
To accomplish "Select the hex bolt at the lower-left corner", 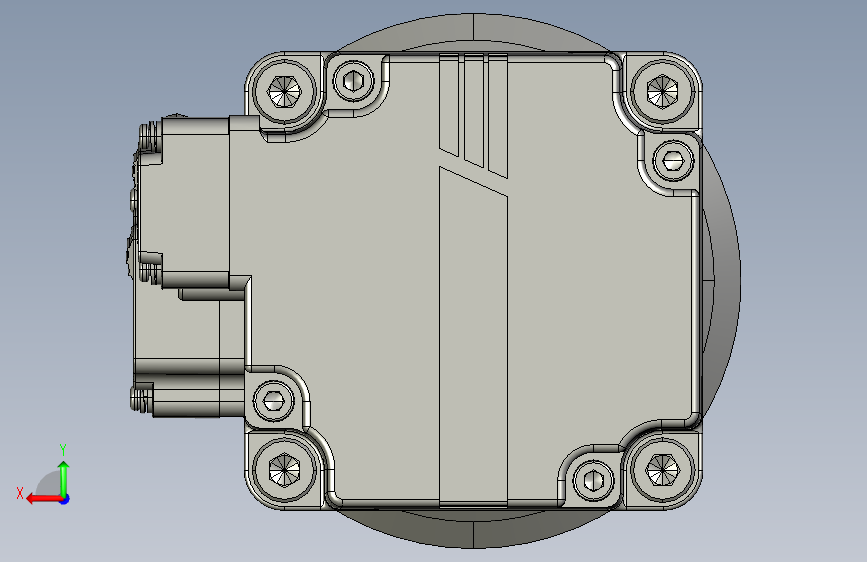I will pyautogui.click(x=284, y=469).
